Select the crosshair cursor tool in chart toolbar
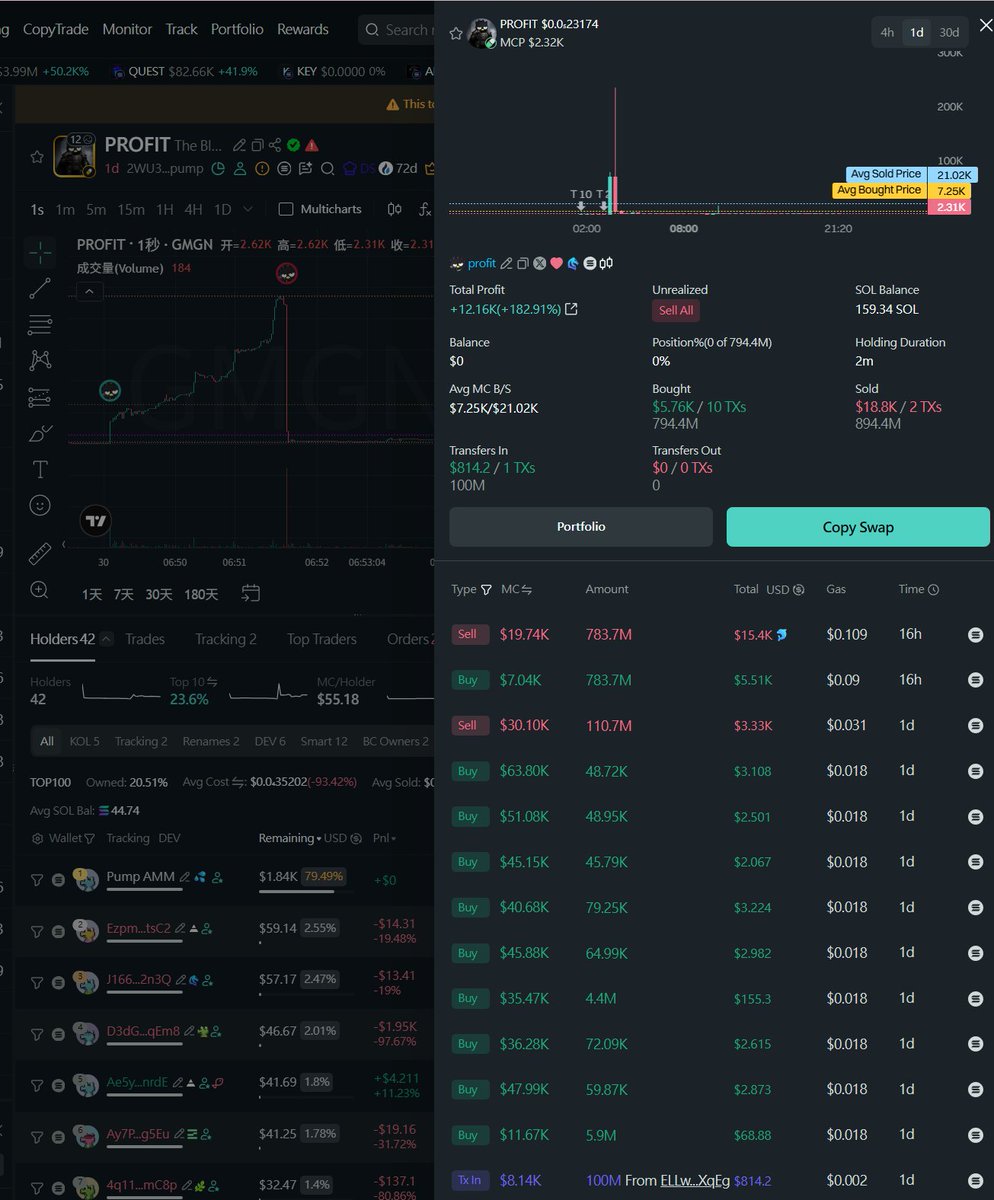Viewport: 994px width, 1200px height. tap(40, 252)
